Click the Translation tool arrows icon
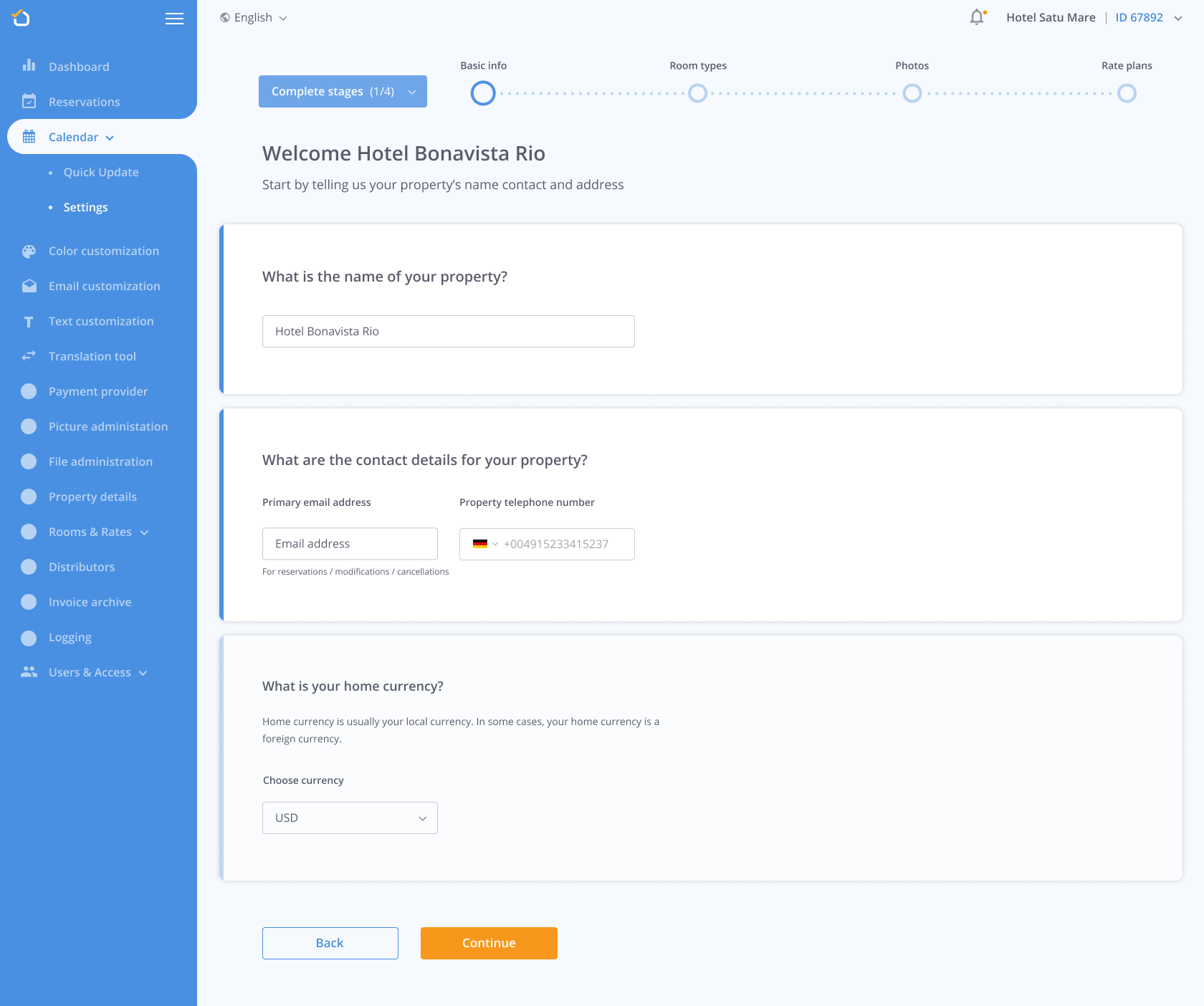This screenshot has height=1006, width=1204. pos(29,356)
